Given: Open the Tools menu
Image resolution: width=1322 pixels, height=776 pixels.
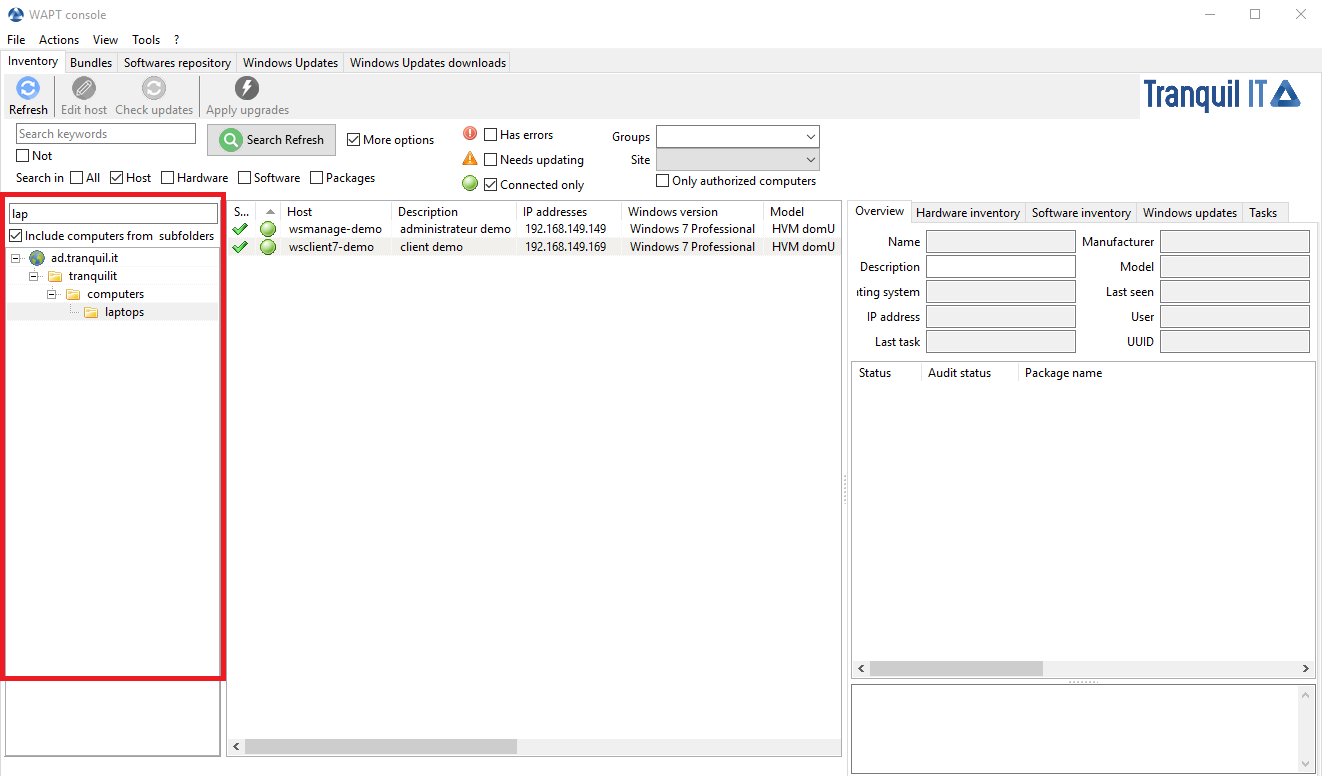Looking at the screenshot, I should point(146,40).
